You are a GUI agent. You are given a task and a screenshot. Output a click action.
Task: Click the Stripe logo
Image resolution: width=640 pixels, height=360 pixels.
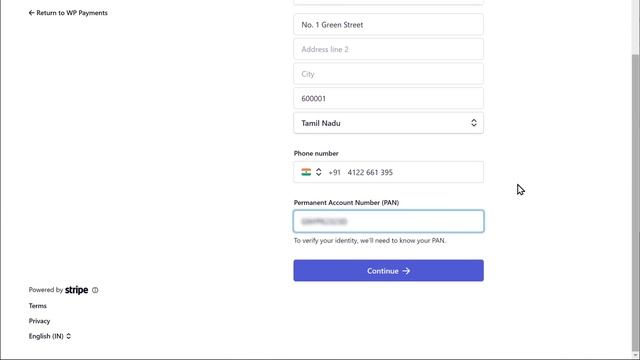click(77, 290)
